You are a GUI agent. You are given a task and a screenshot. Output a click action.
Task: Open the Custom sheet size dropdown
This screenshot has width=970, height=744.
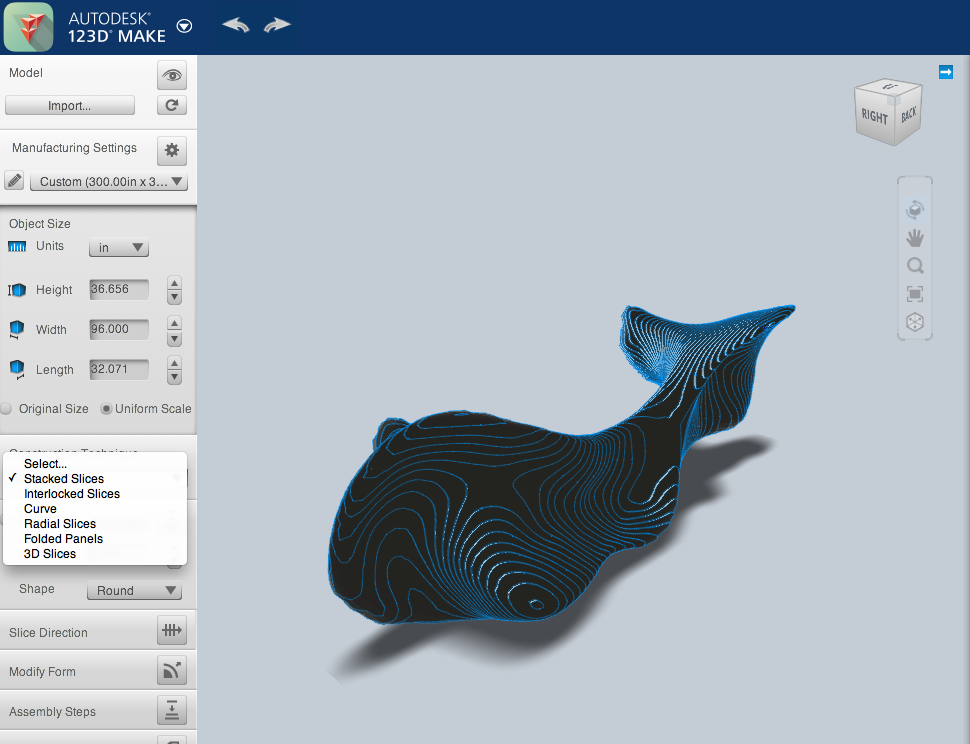pyautogui.click(x=109, y=181)
